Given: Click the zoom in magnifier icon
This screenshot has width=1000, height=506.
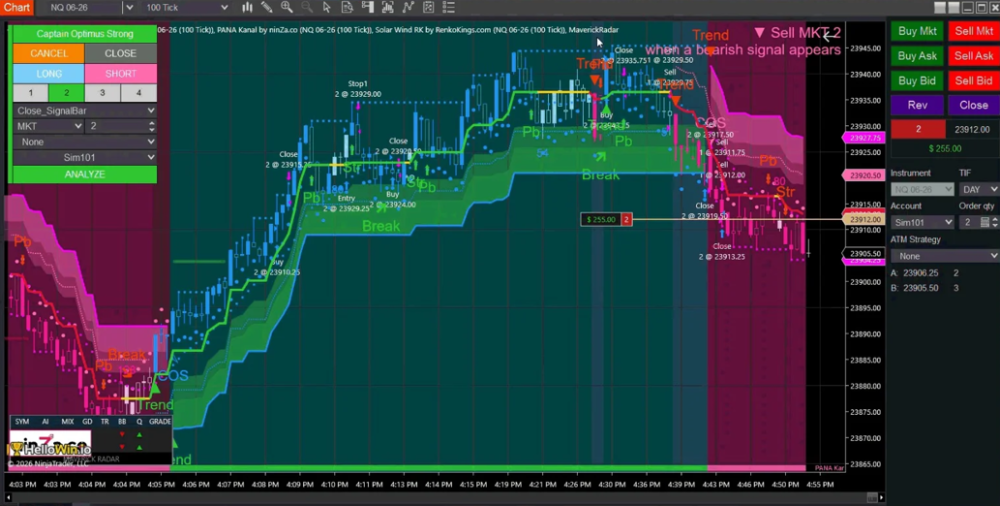Looking at the screenshot, I should pyautogui.click(x=286, y=8).
